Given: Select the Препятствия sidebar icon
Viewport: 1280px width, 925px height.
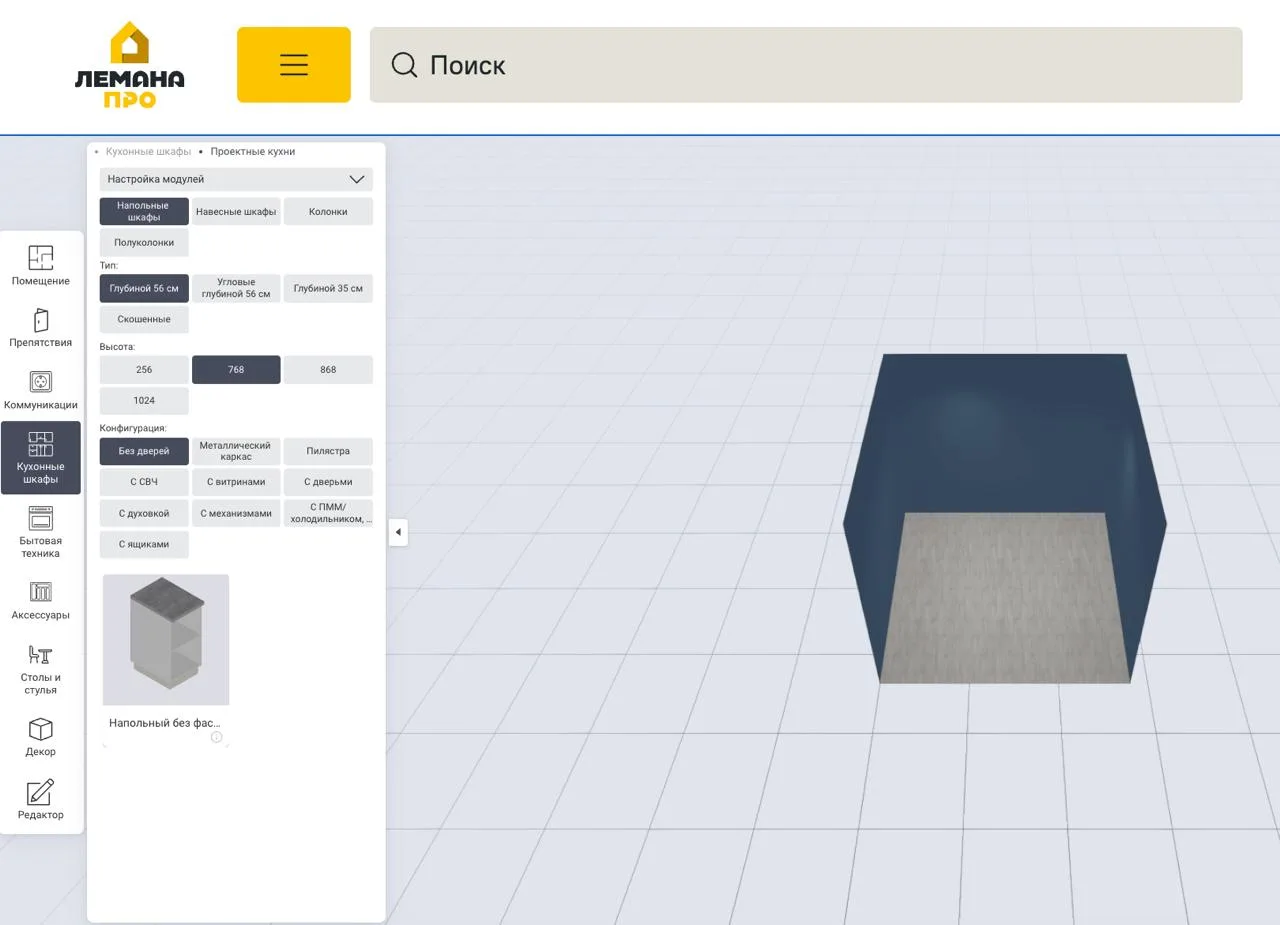Looking at the screenshot, I should (x=41, y=328).
